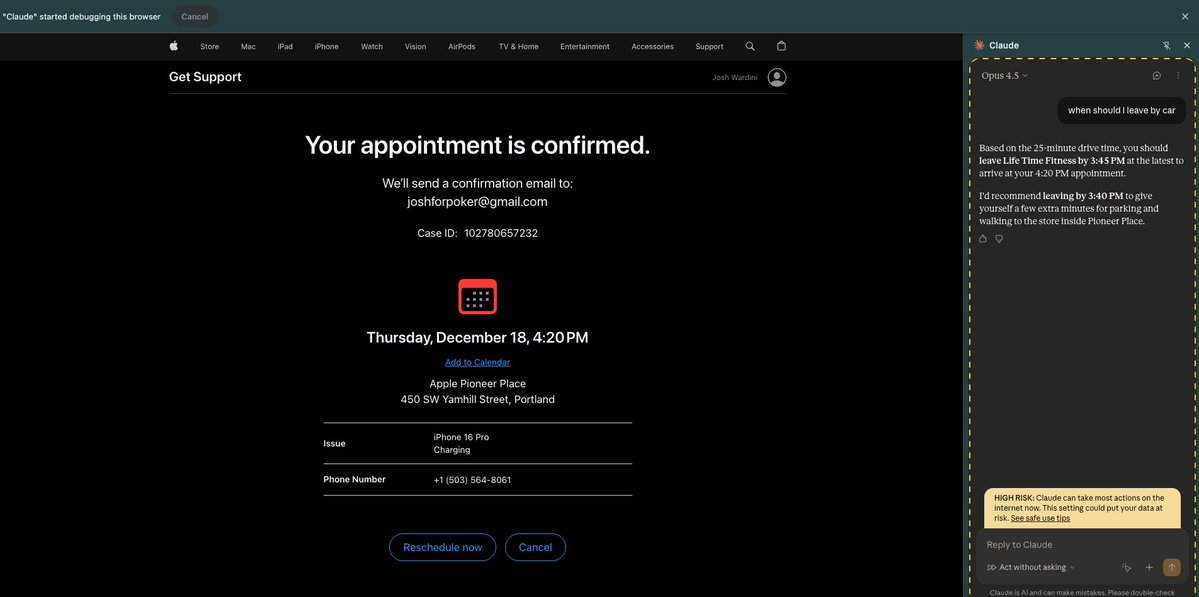This screenshot has width=1199, height=597.
Task: Open the Opus 4.5 model selector
Action: 1005,76
